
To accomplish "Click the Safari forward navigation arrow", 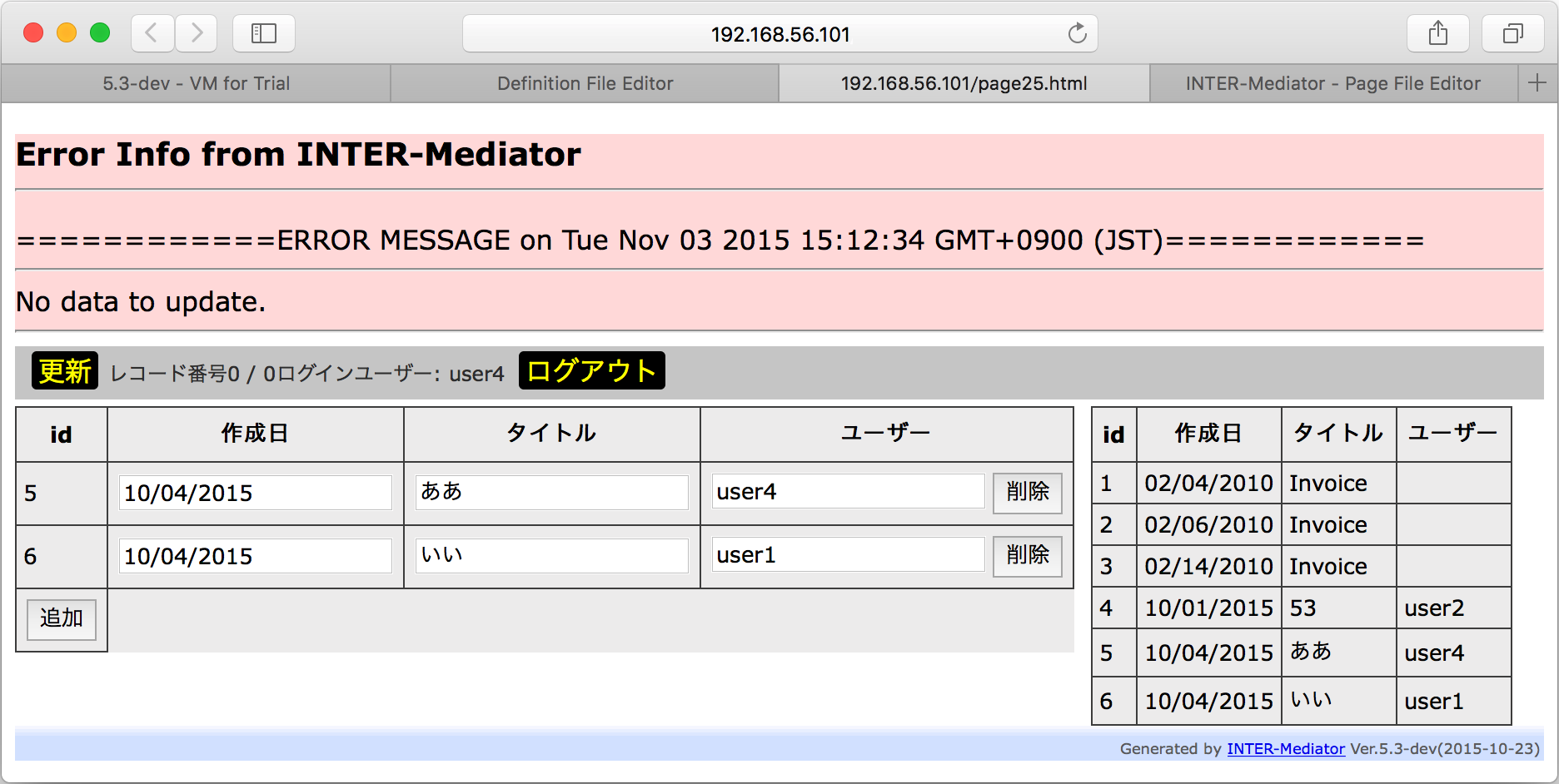I will (197, 33).
